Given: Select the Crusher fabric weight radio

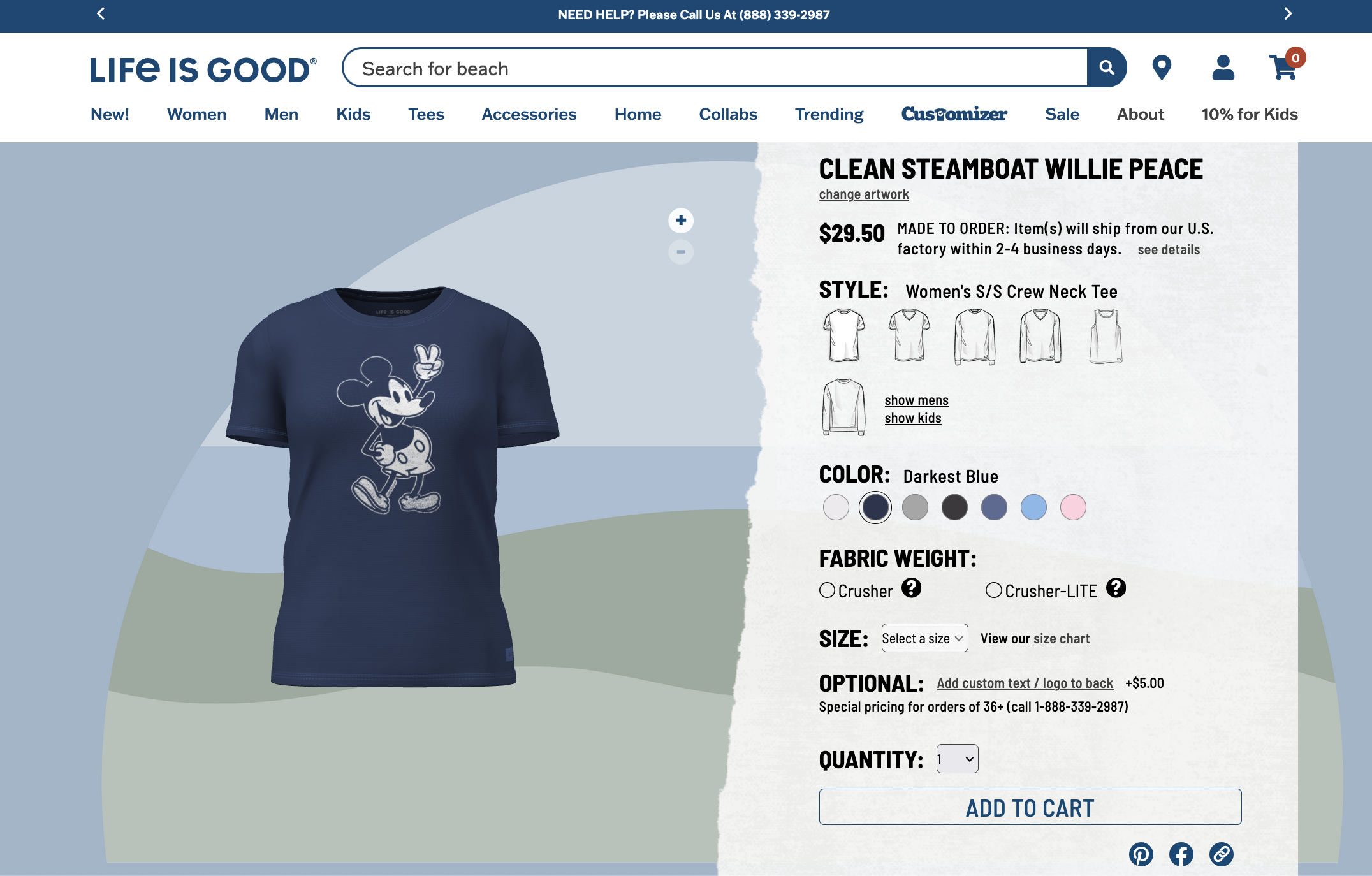Looking at the screenshot, I should coord(828,590).
